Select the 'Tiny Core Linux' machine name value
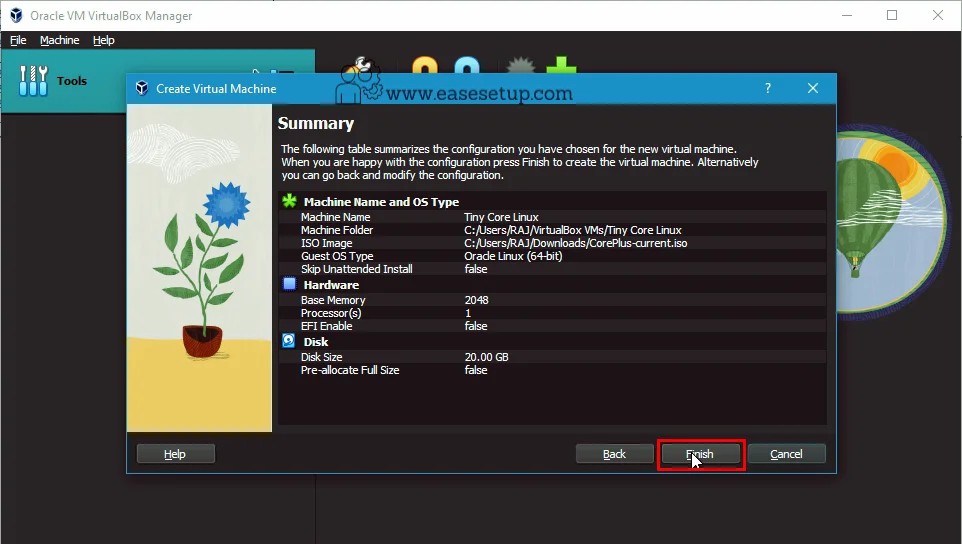The height and width of the screenshot is (544, 962). pyautogui.click(x=501, y=217)
